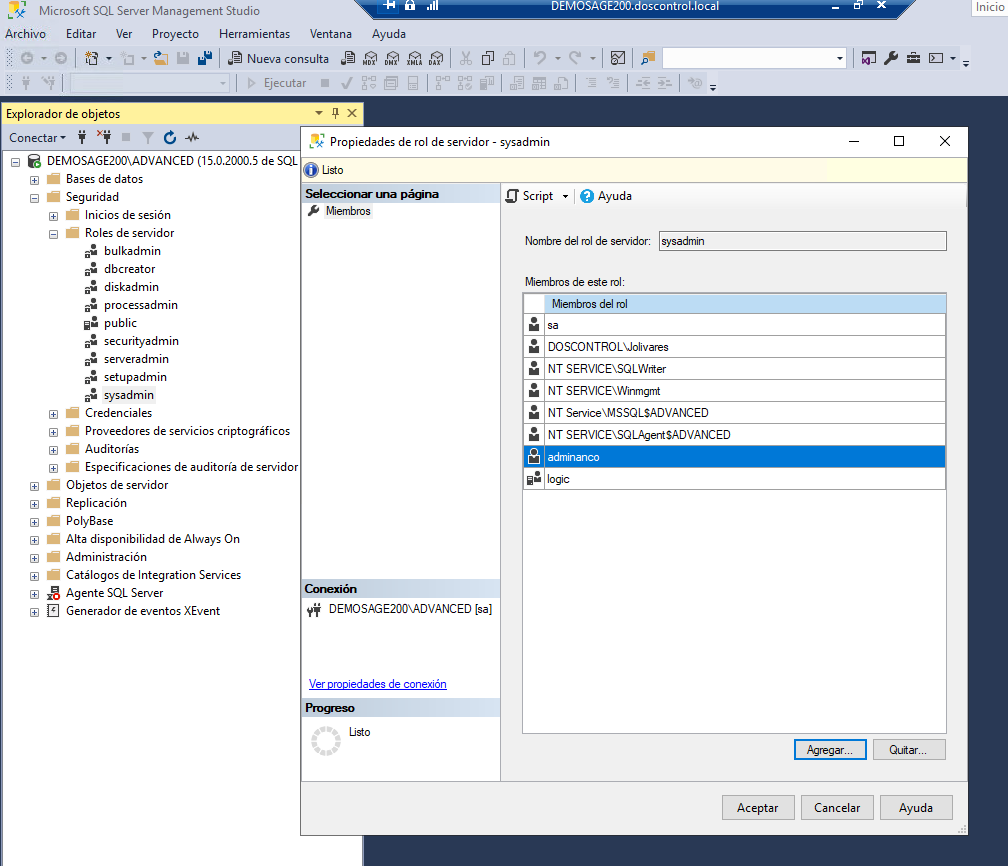This screenshot has width=1008, height=866.
Task: Open the Toolbox icon in main toolbar
Action: [914, 59]
